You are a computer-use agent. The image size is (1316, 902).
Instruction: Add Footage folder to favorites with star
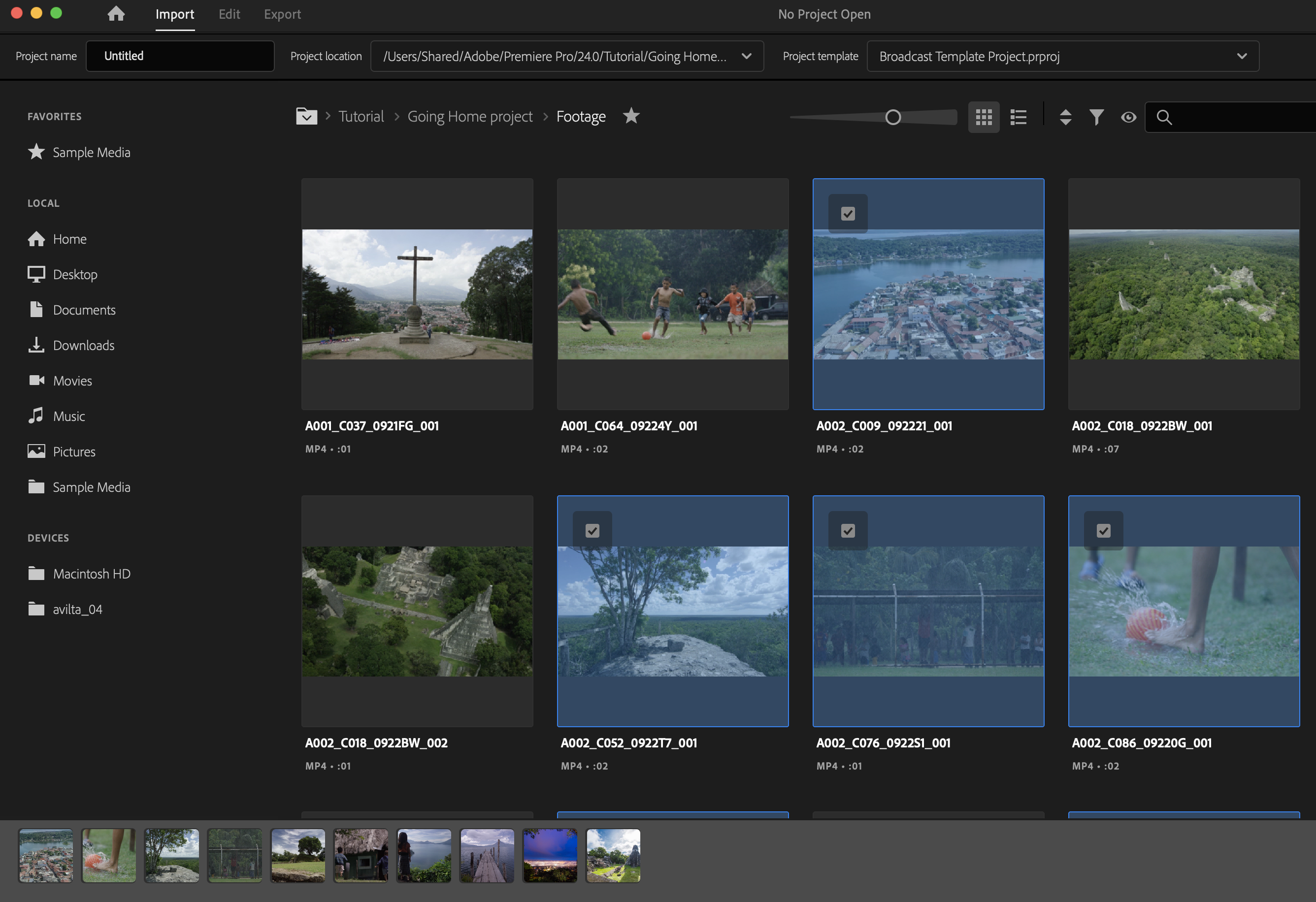pyautogui.click(x=631, y=116)
